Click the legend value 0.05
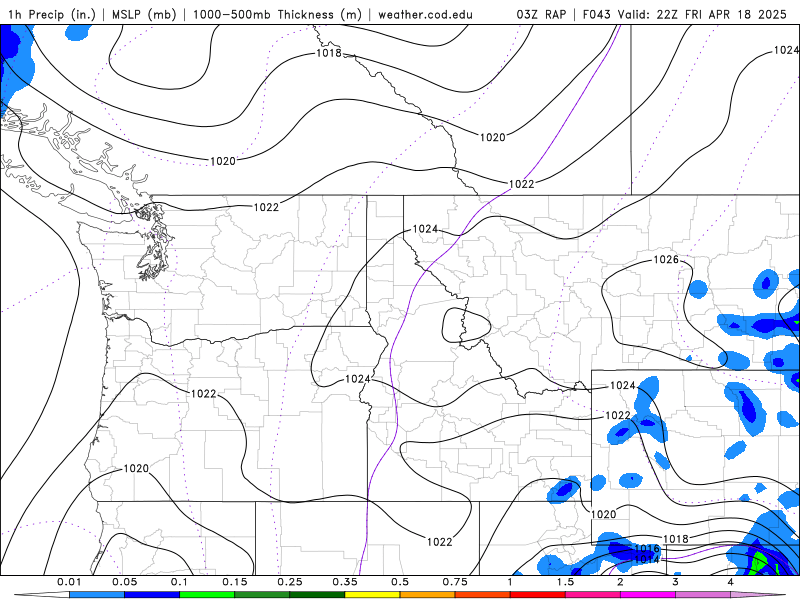 [124, 582]
